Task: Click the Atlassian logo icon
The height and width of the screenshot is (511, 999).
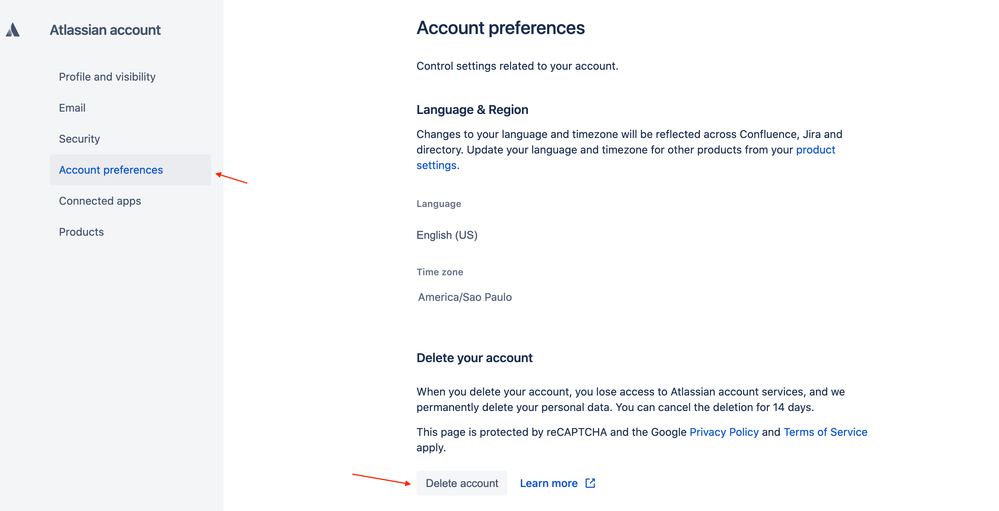Action: 13,30
